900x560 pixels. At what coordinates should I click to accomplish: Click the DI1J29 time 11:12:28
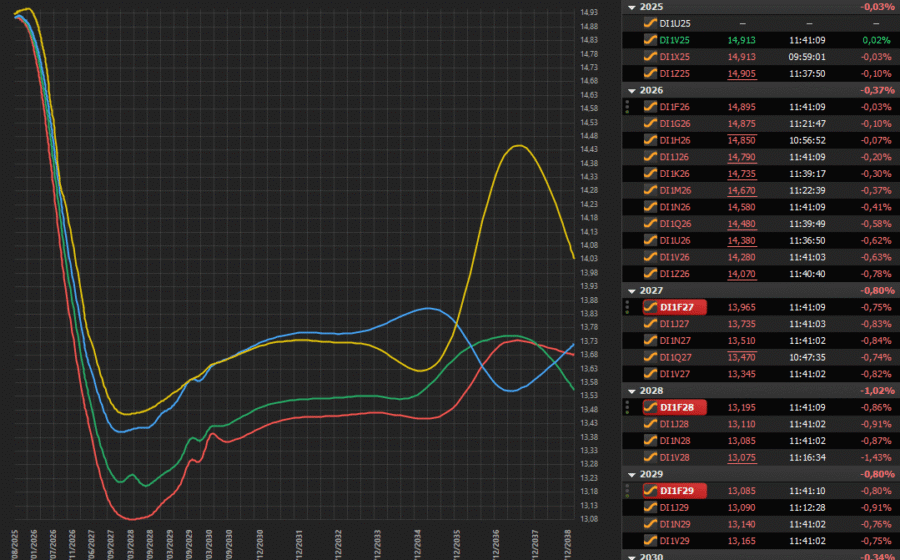pyautogui.click(x=807, y=507)
